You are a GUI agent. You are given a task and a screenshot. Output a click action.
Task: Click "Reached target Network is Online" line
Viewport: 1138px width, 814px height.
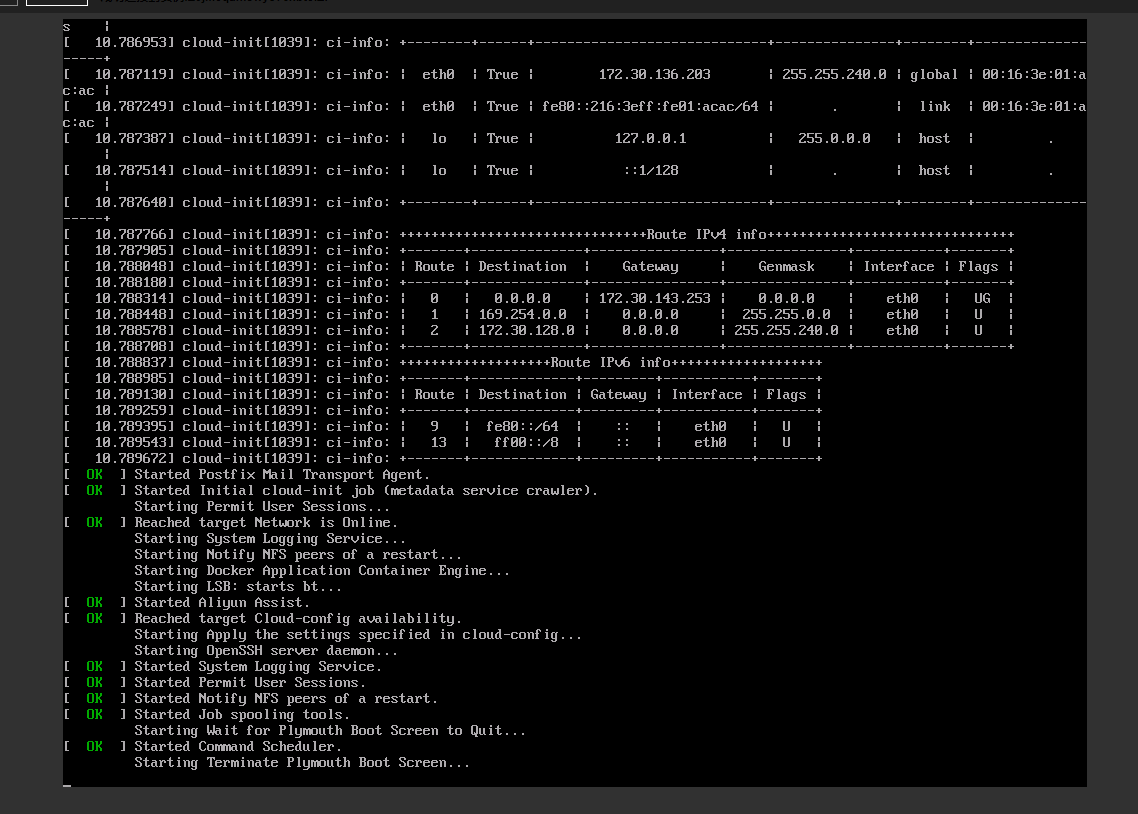[x=266, y=523]
